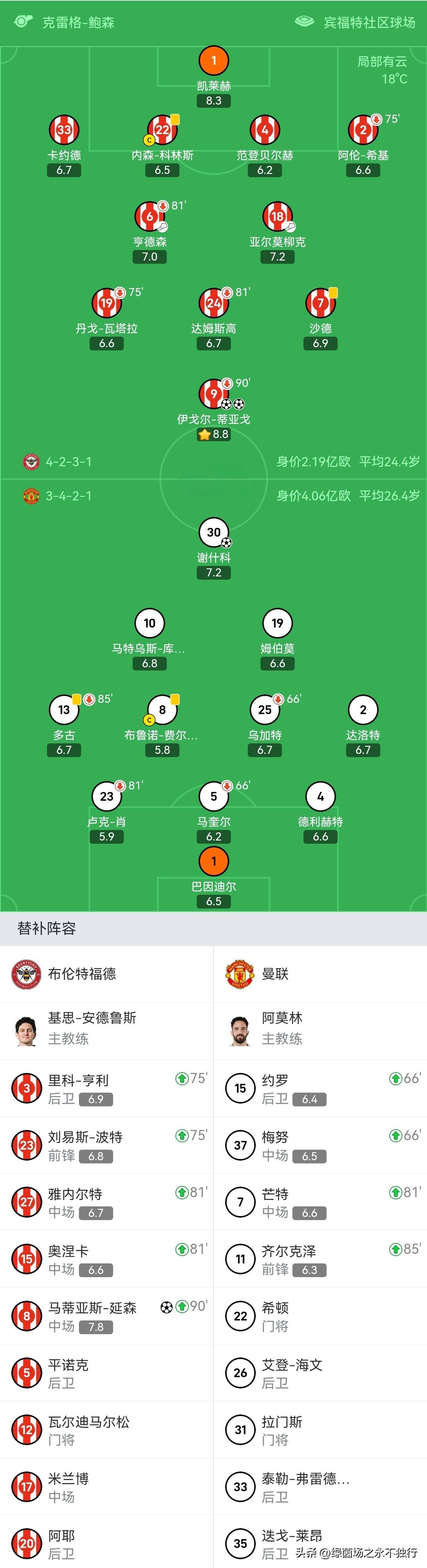Click 马奎尔's 66' substitution-off arrow

click(x=228, y=786)
